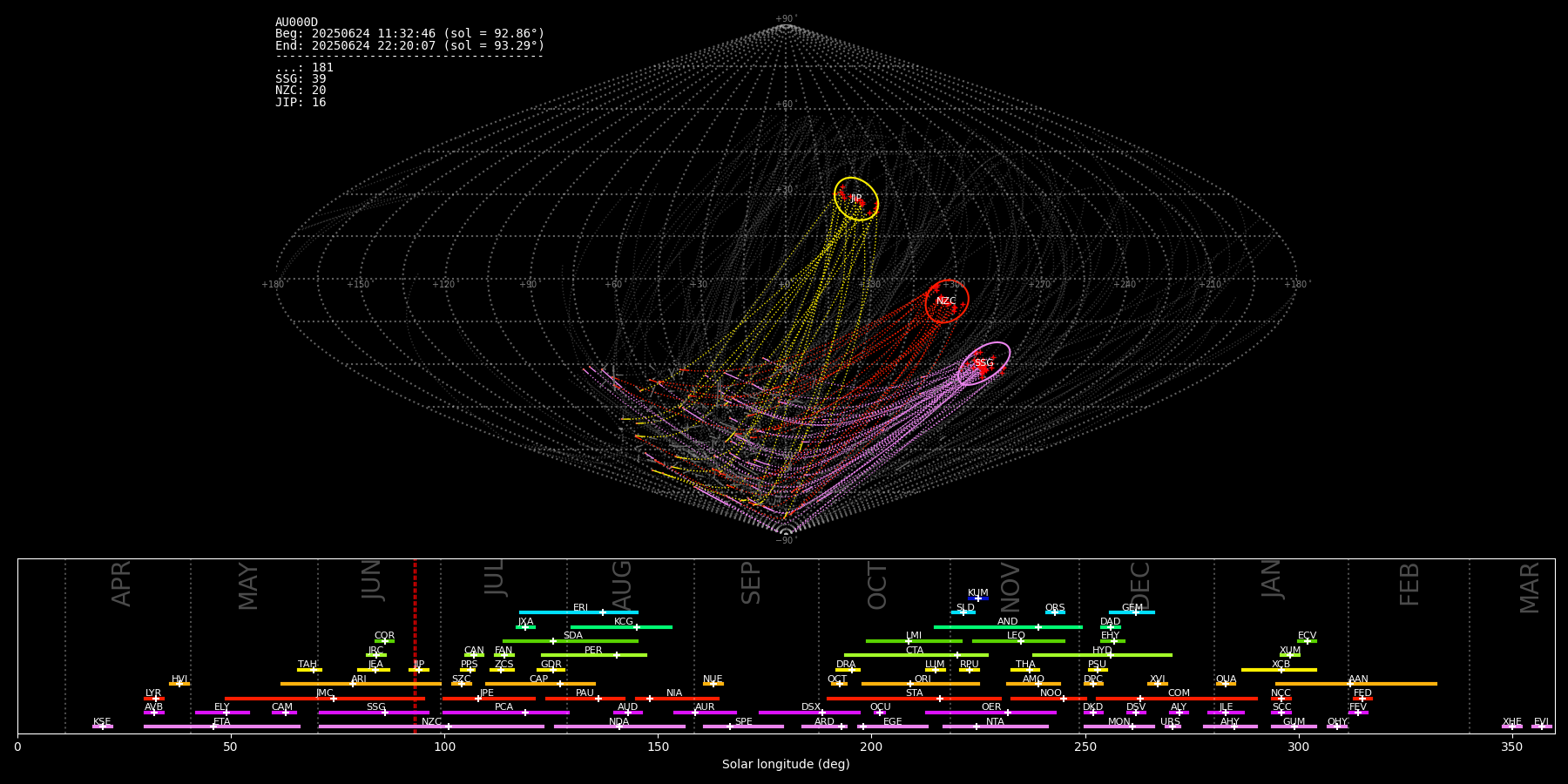The height and width of the screenshot is (784, 1568).
Task: Click the 200 tick on solar longitude axis
Action: tap(871, 747)
